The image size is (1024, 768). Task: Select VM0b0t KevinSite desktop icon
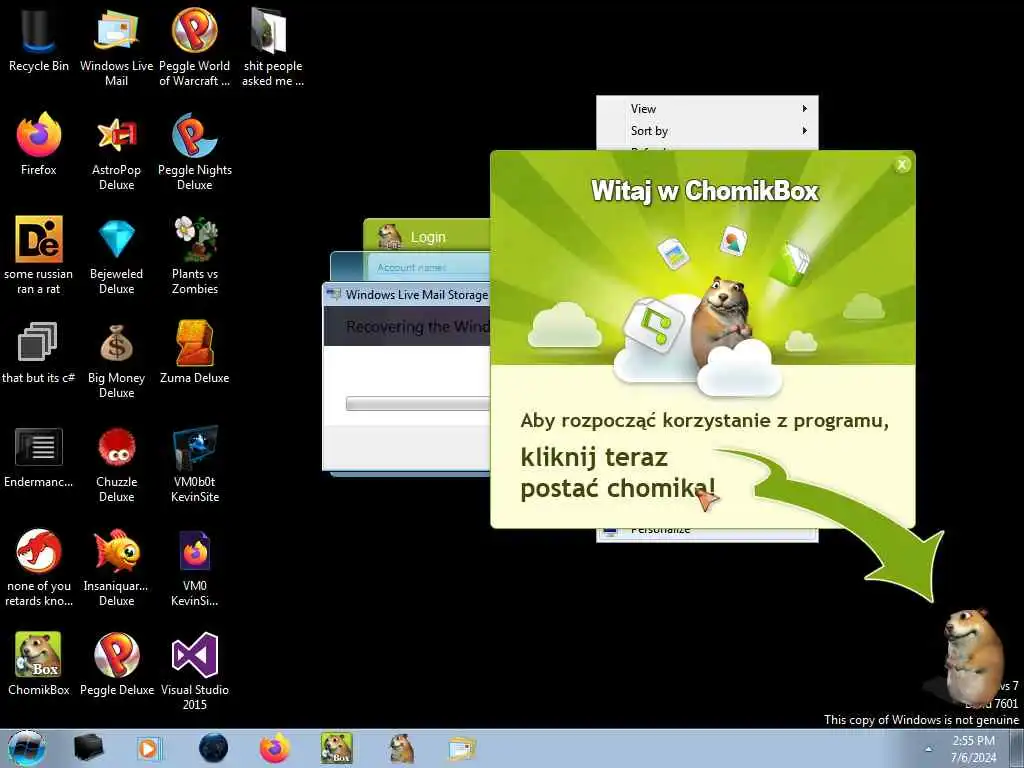tap(195, 464)
